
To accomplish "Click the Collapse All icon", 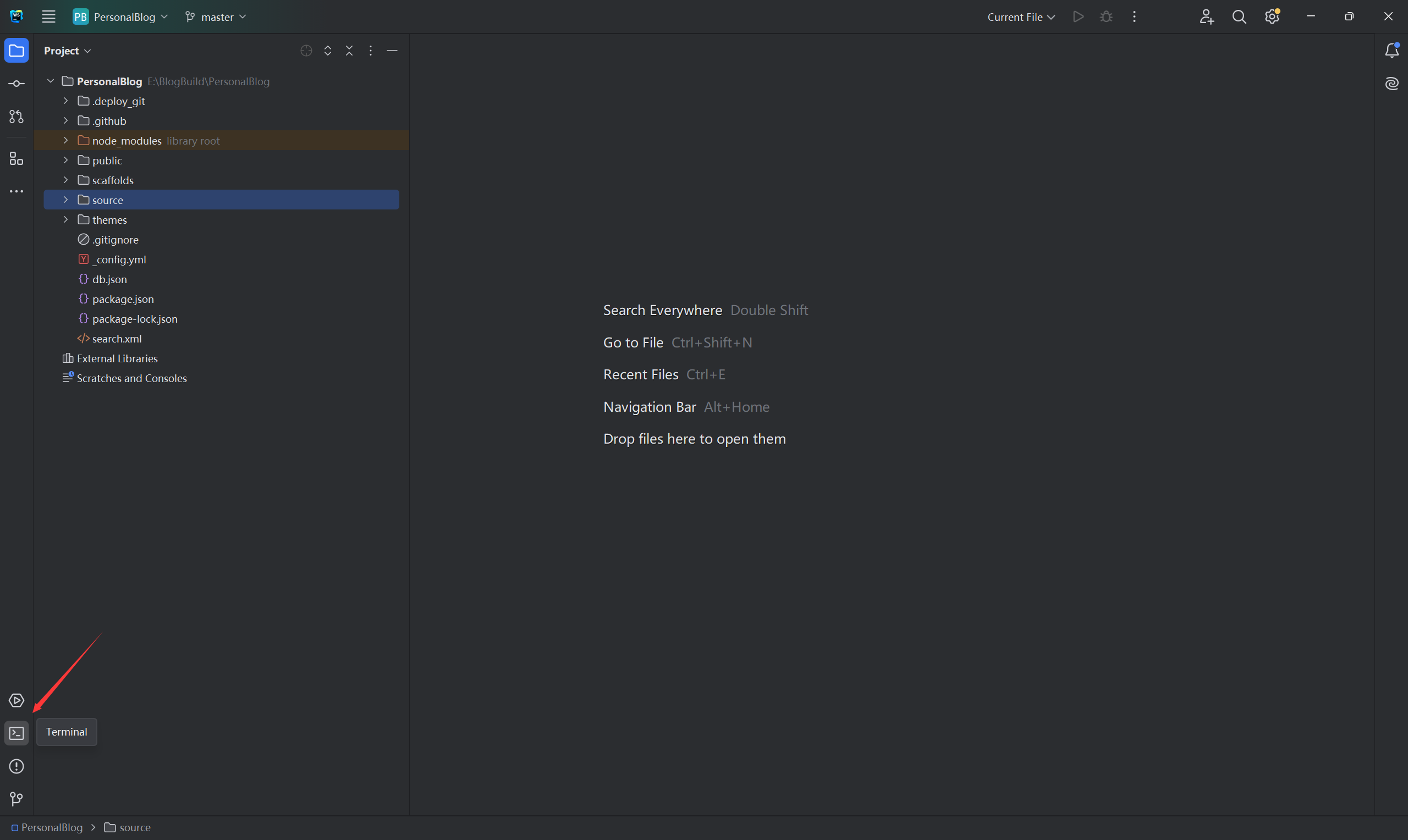I will click(349, 51).
